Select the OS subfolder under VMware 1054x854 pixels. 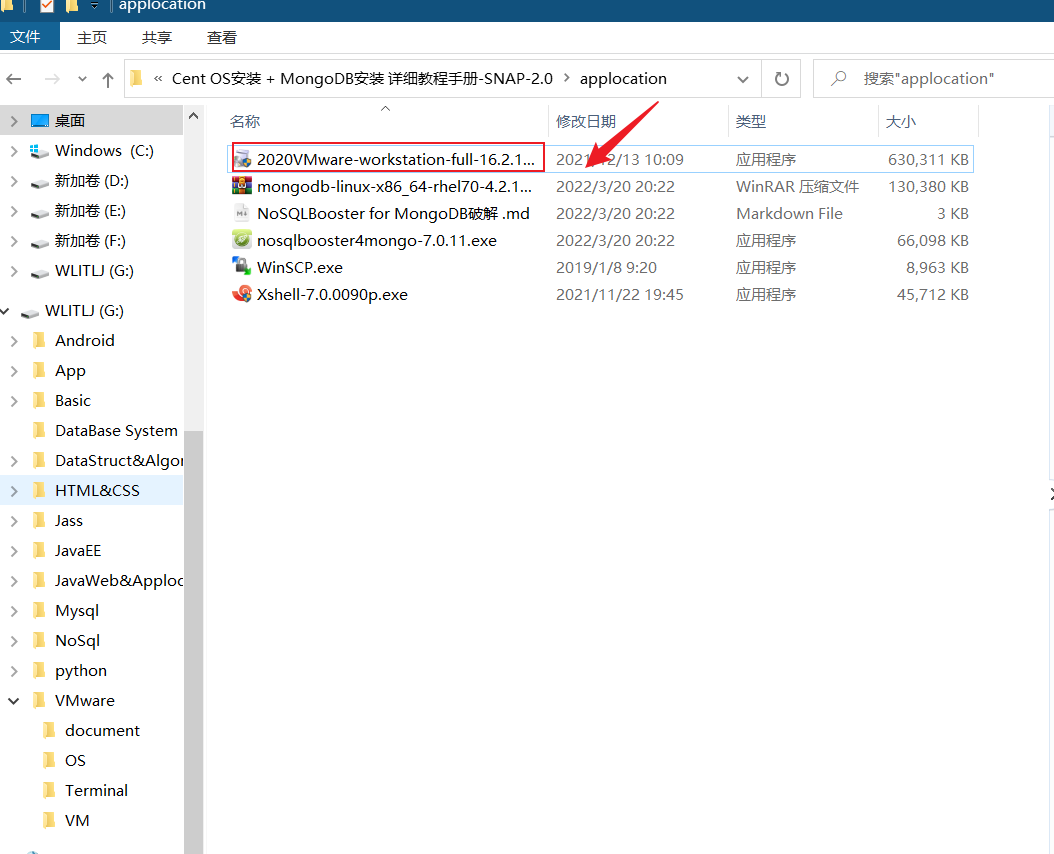[x=75, y=761]
